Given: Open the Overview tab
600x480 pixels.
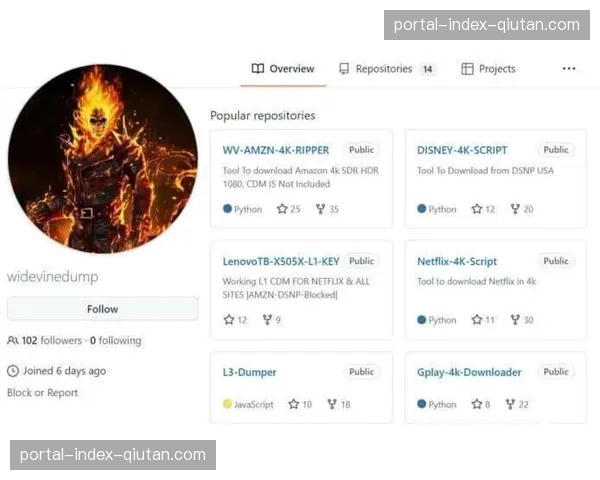Looking at the screenshot, I should click(283, 69).
